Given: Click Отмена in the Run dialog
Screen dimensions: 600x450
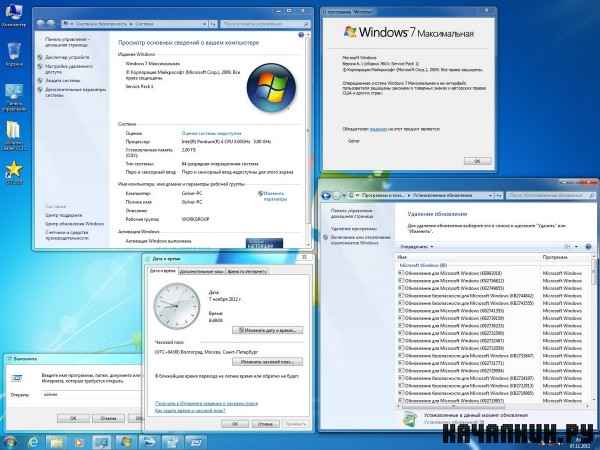Looking at the screenshot, I should 108,418.
